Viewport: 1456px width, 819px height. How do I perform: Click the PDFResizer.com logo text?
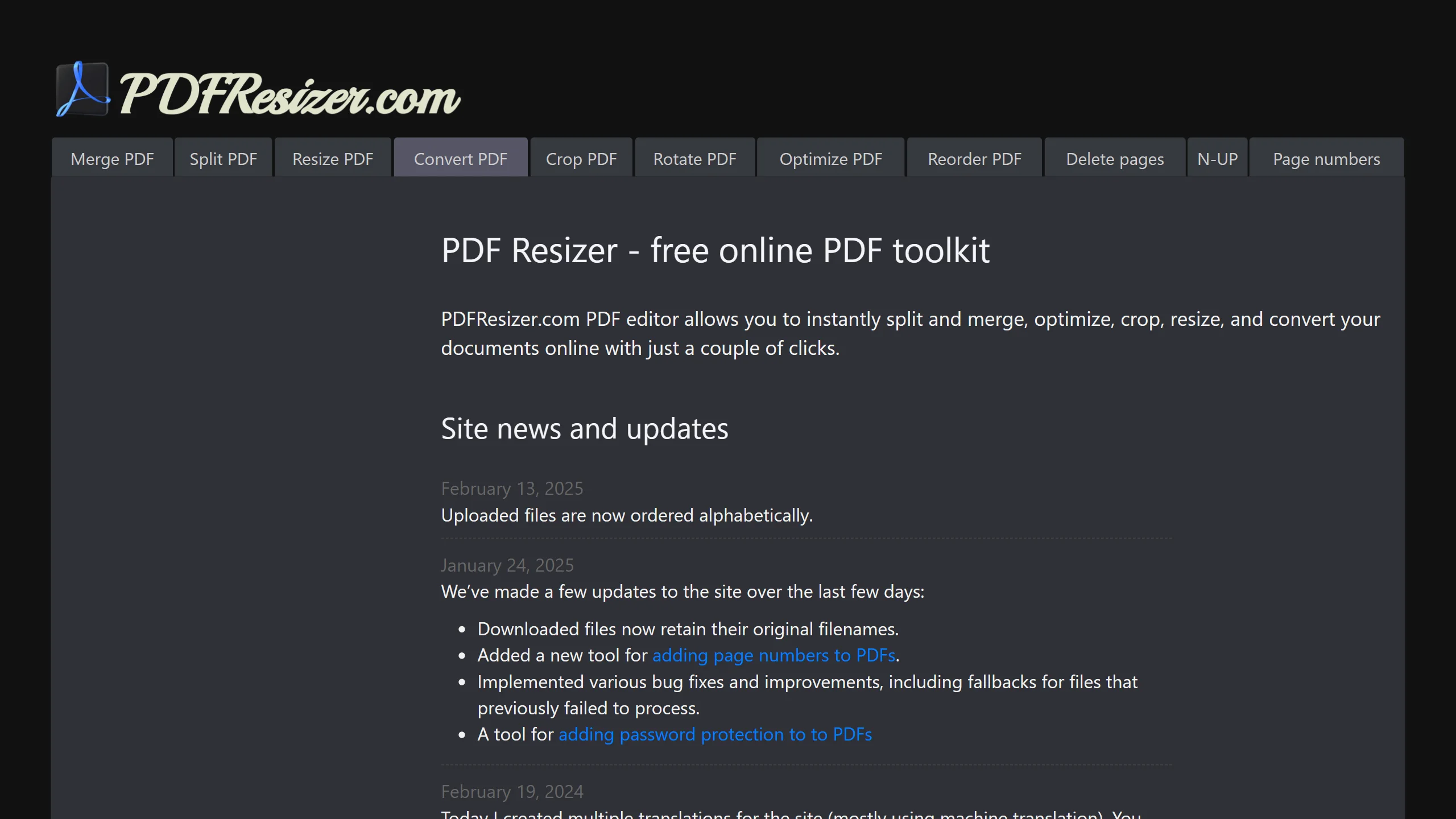pyautogui.click(x=289, y=94)
